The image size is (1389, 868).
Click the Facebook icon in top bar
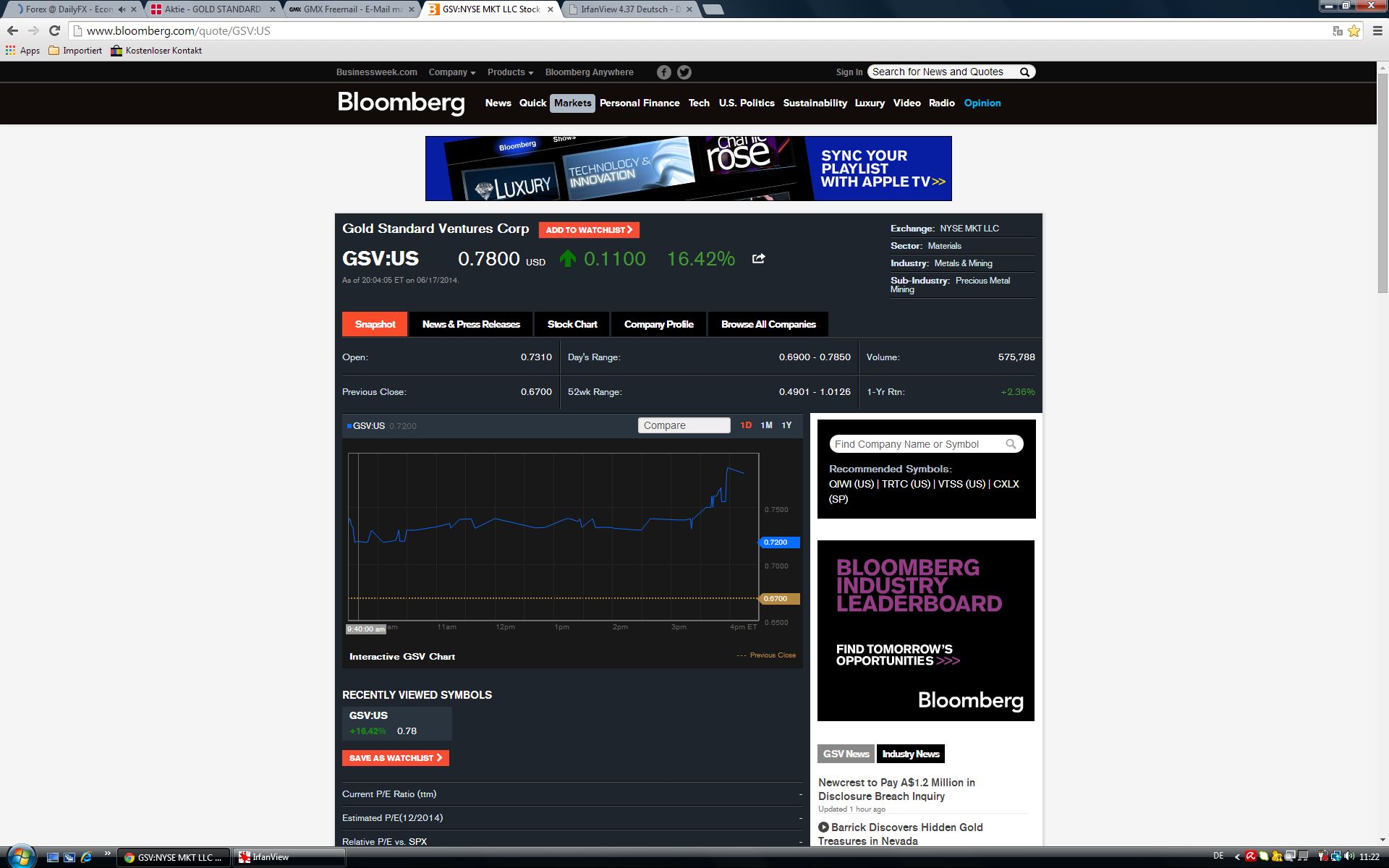pyautogui.click(x=663, y=72)
